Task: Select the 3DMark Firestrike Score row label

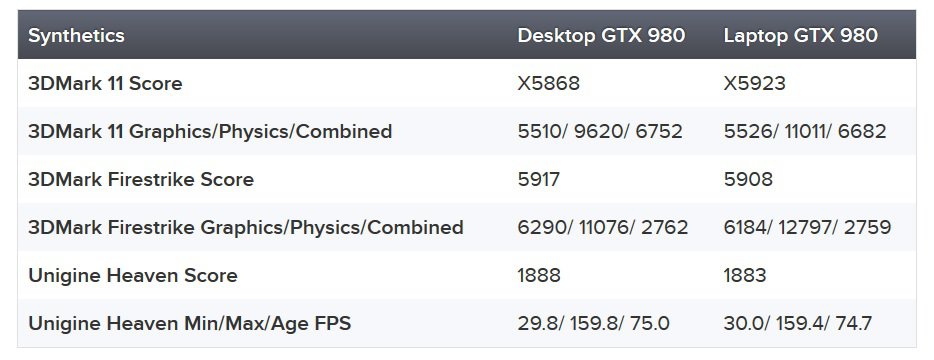Action: point(141,179)
